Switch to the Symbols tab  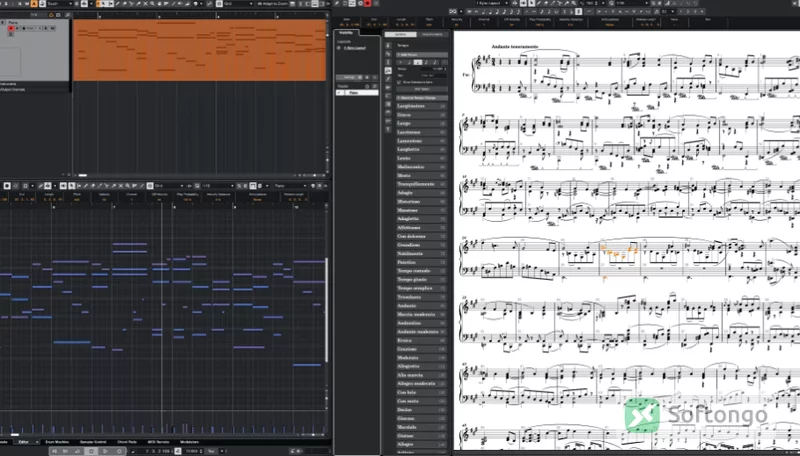pos(400,34)
